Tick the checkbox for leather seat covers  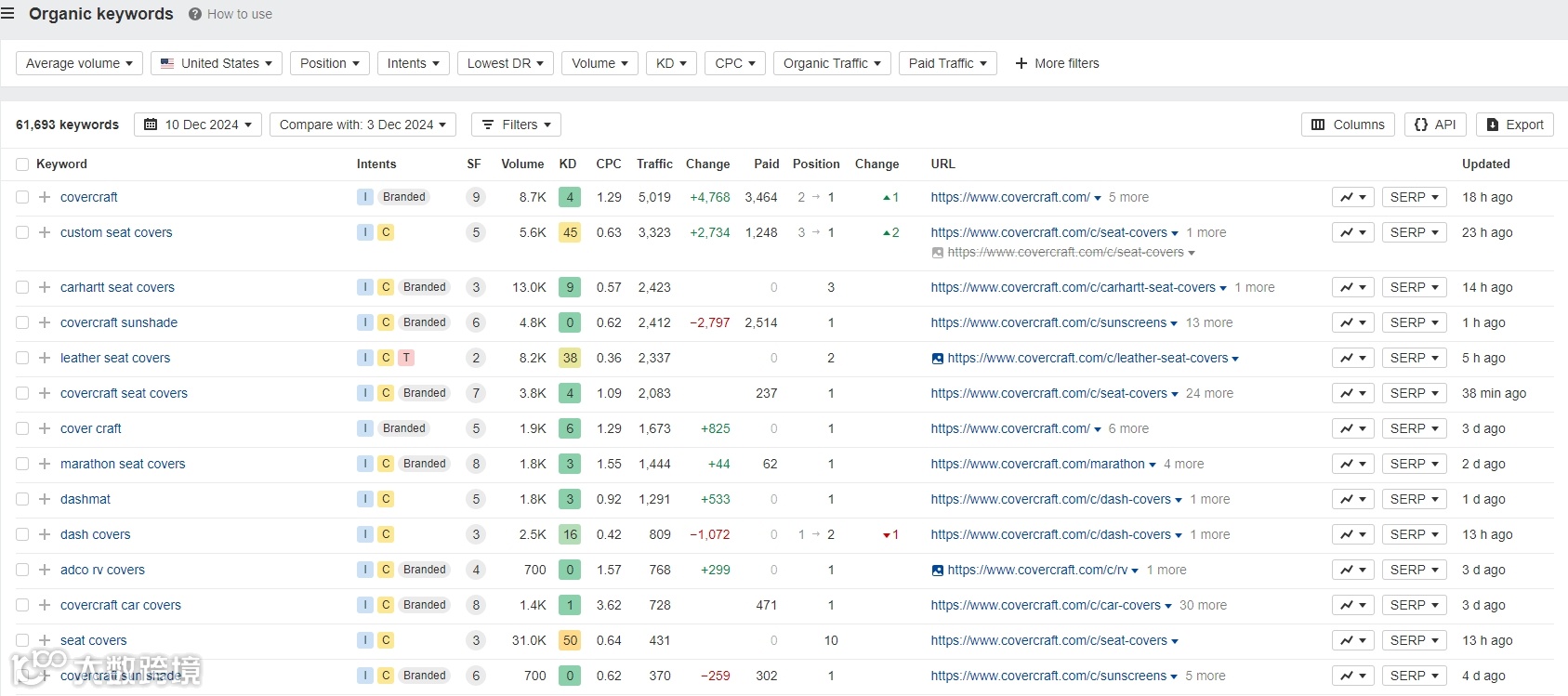click(22, 358)
